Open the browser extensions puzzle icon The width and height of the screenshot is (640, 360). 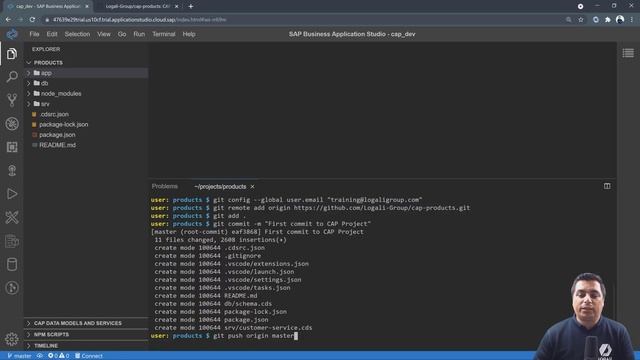pos(608,20)
